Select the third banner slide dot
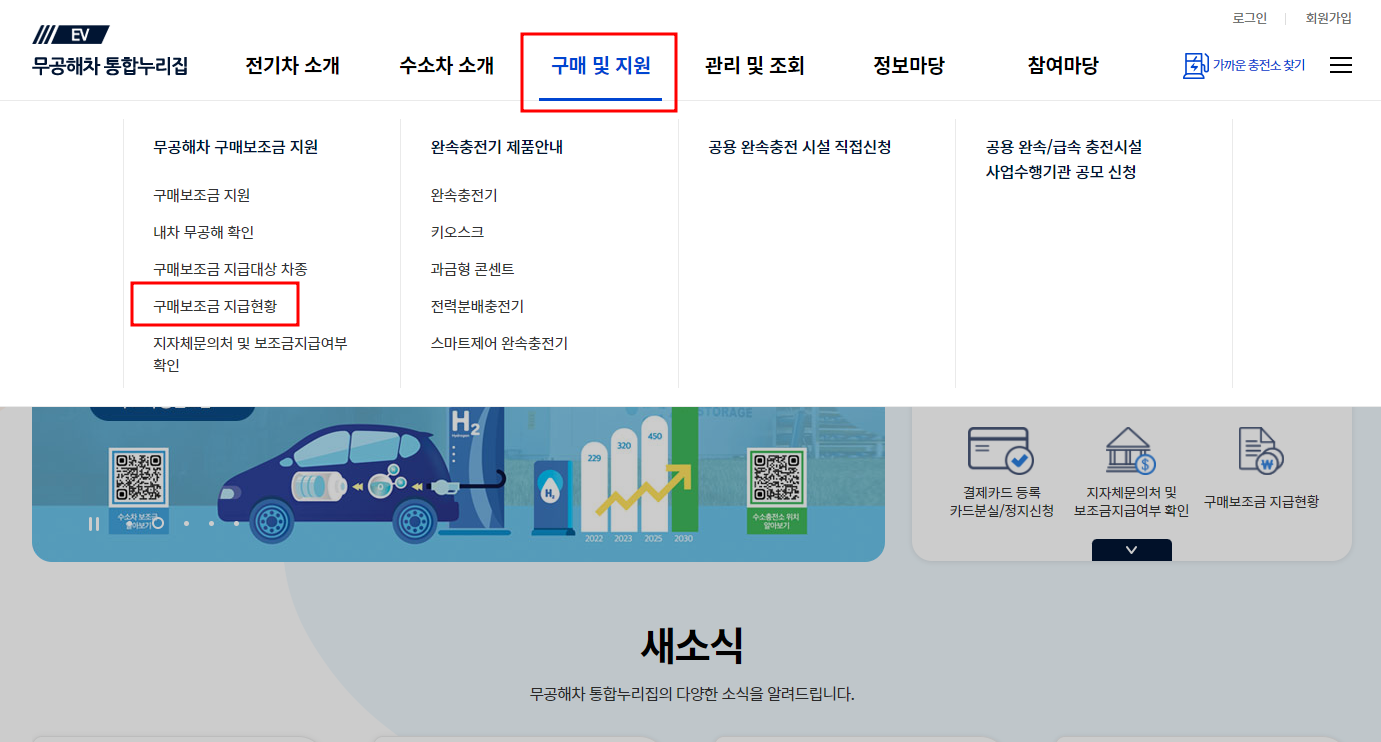1381x742 pixels. pos(211,523)
